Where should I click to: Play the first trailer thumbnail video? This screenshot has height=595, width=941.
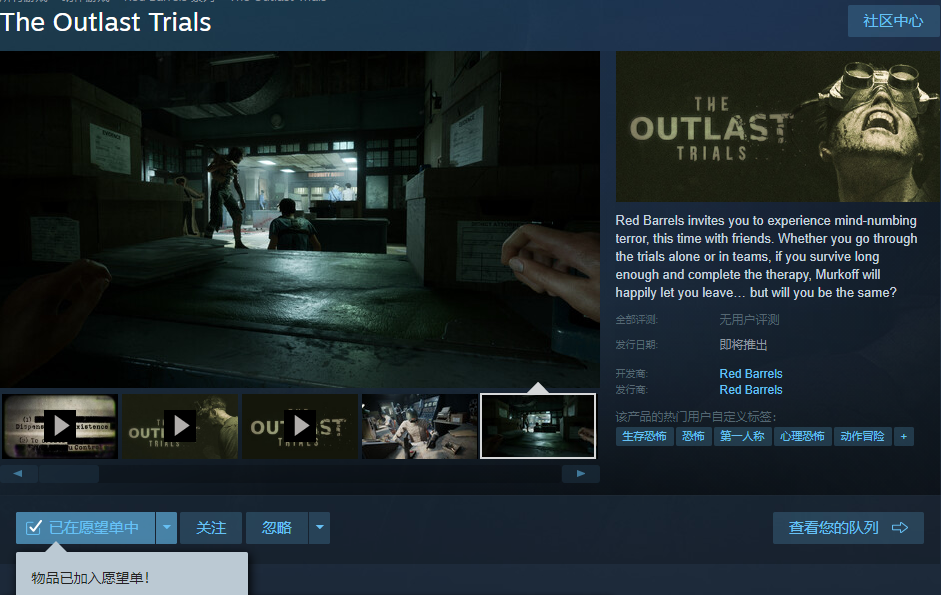[x=60, y=426]
